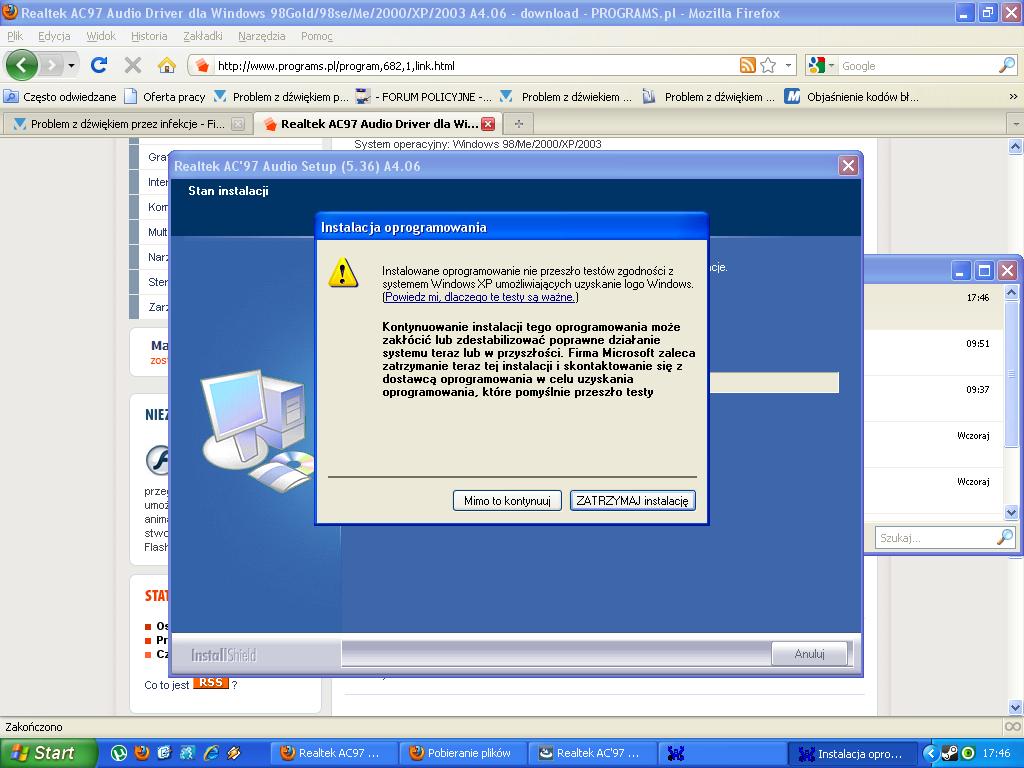Image resolution: width=1024 pixels, height=768 pixels.
Task: Launch Firefox from quick launch icon
Action: 142,753
